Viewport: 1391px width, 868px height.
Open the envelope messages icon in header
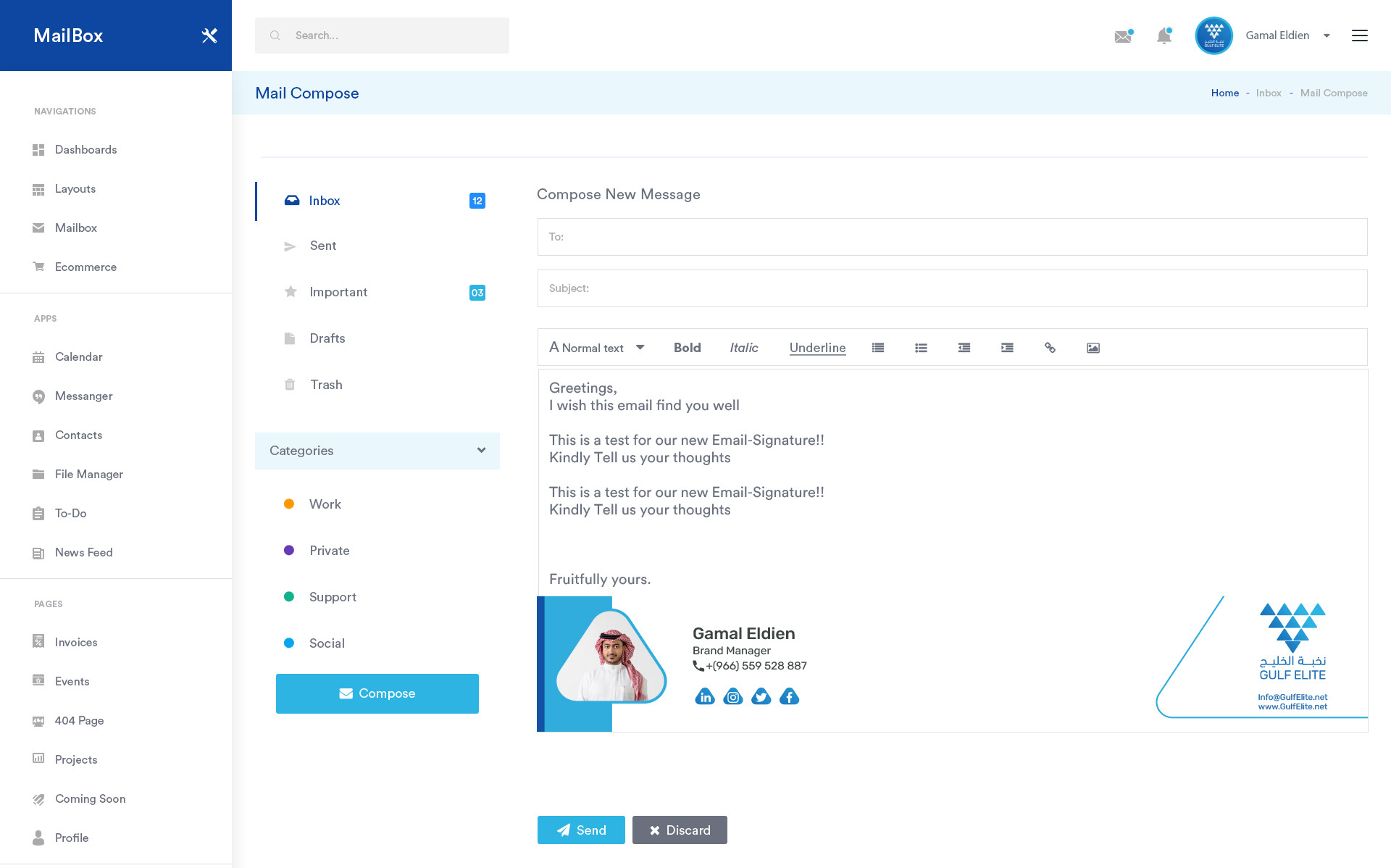point(1123,36)
